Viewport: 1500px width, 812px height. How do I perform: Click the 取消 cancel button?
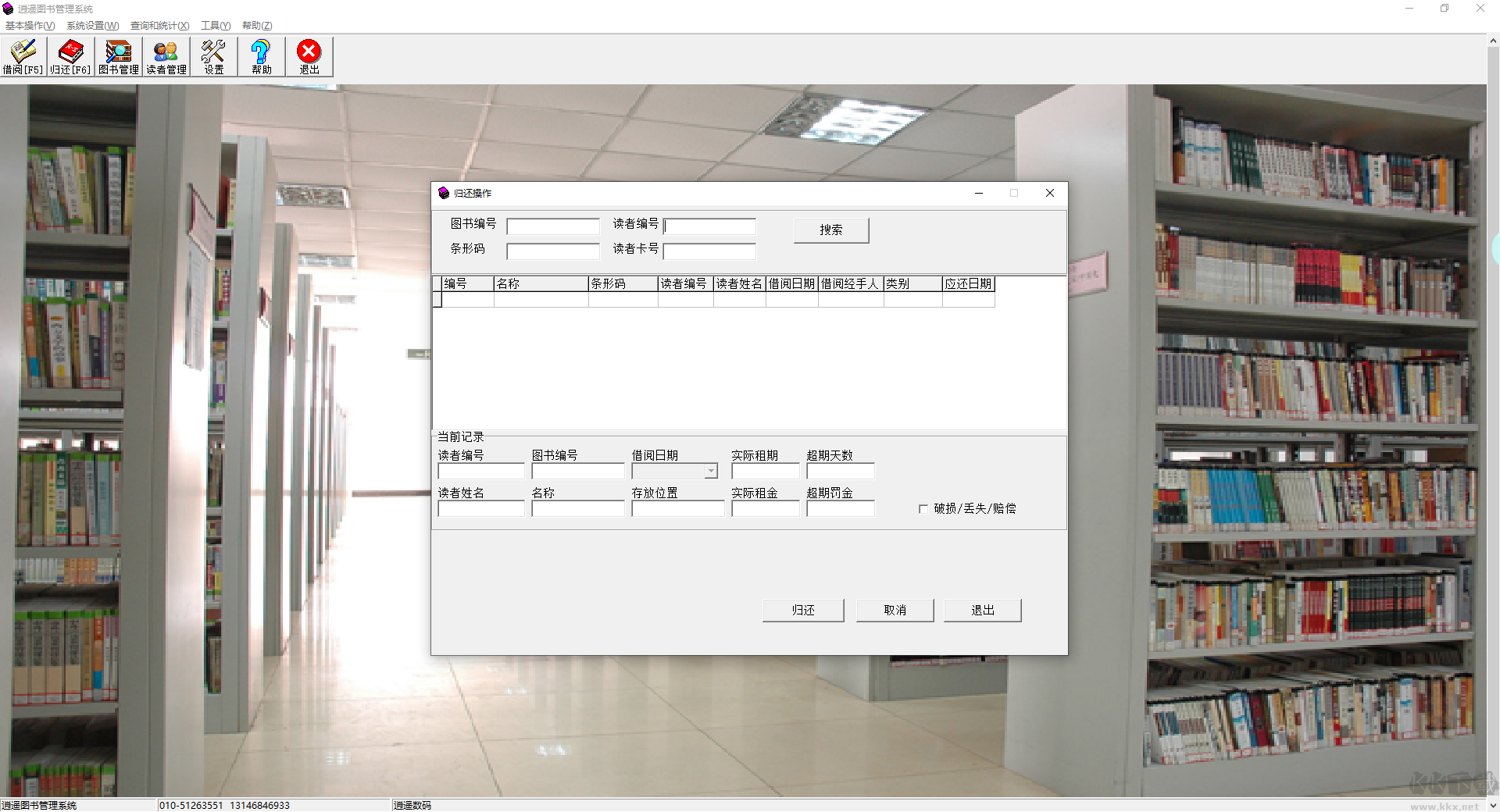(x=895, y=610)
